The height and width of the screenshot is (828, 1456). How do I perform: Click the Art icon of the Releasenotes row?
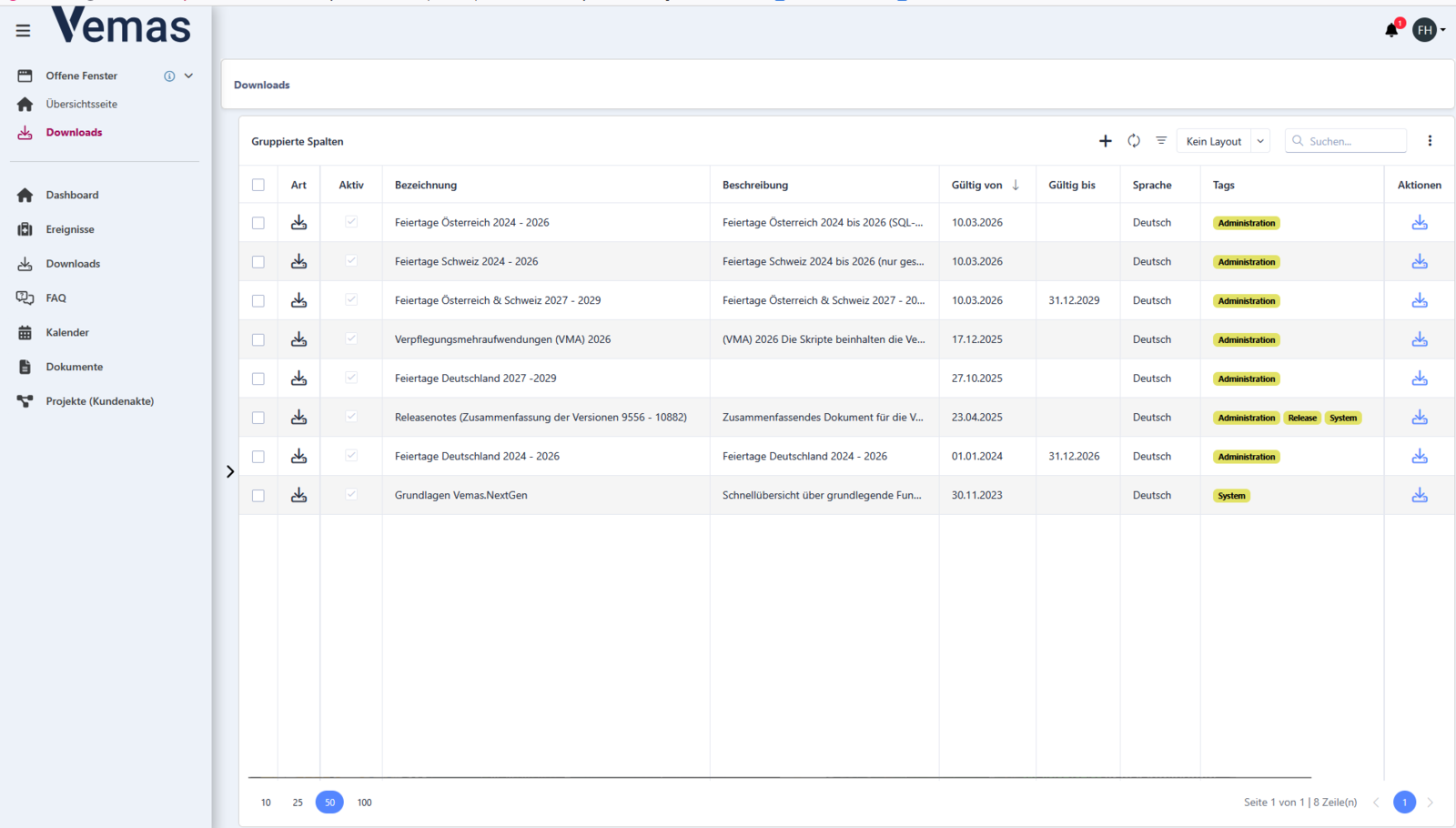point(298,418)
